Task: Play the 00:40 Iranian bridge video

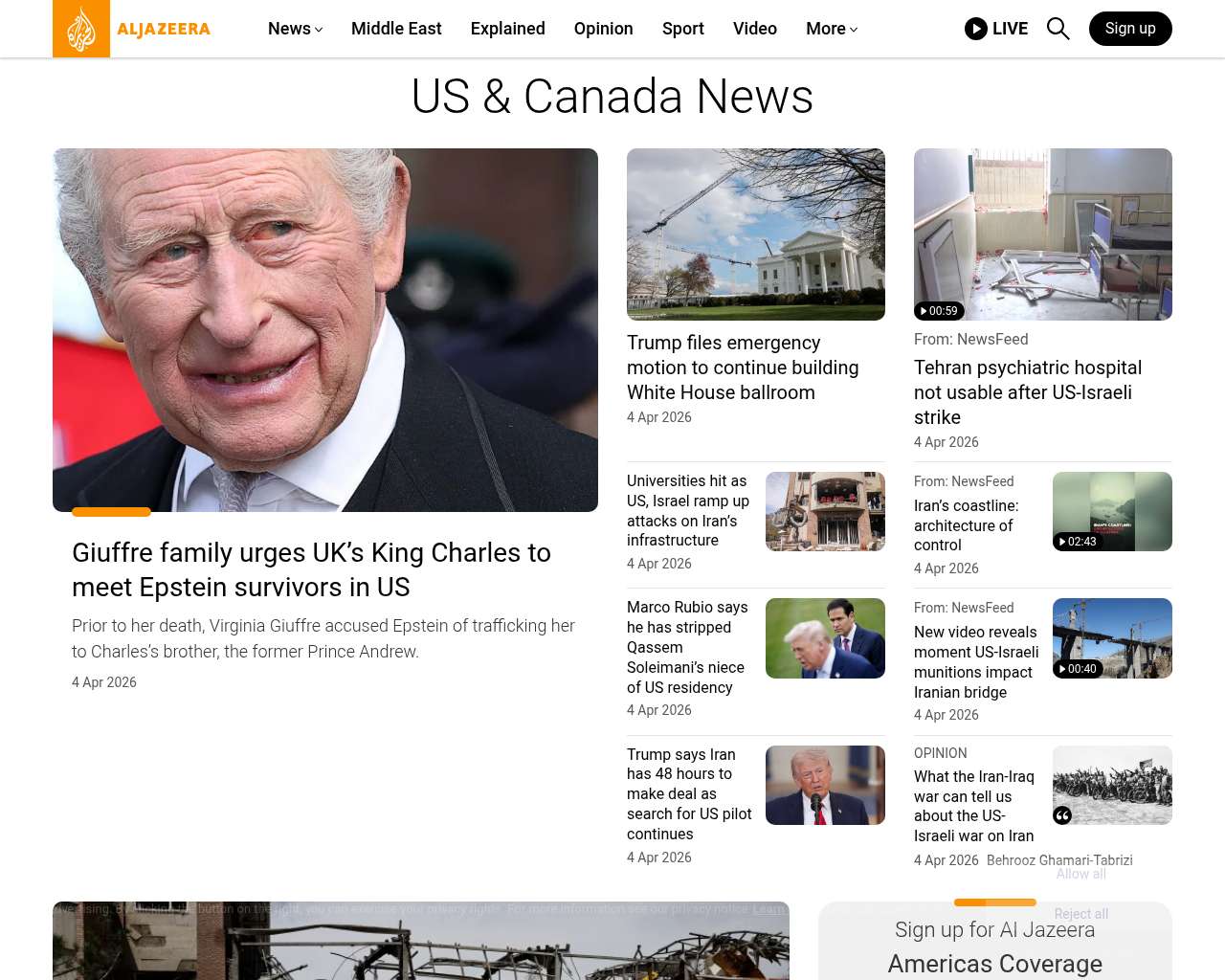Action: pyautogui.click(x=1077, y=669)
